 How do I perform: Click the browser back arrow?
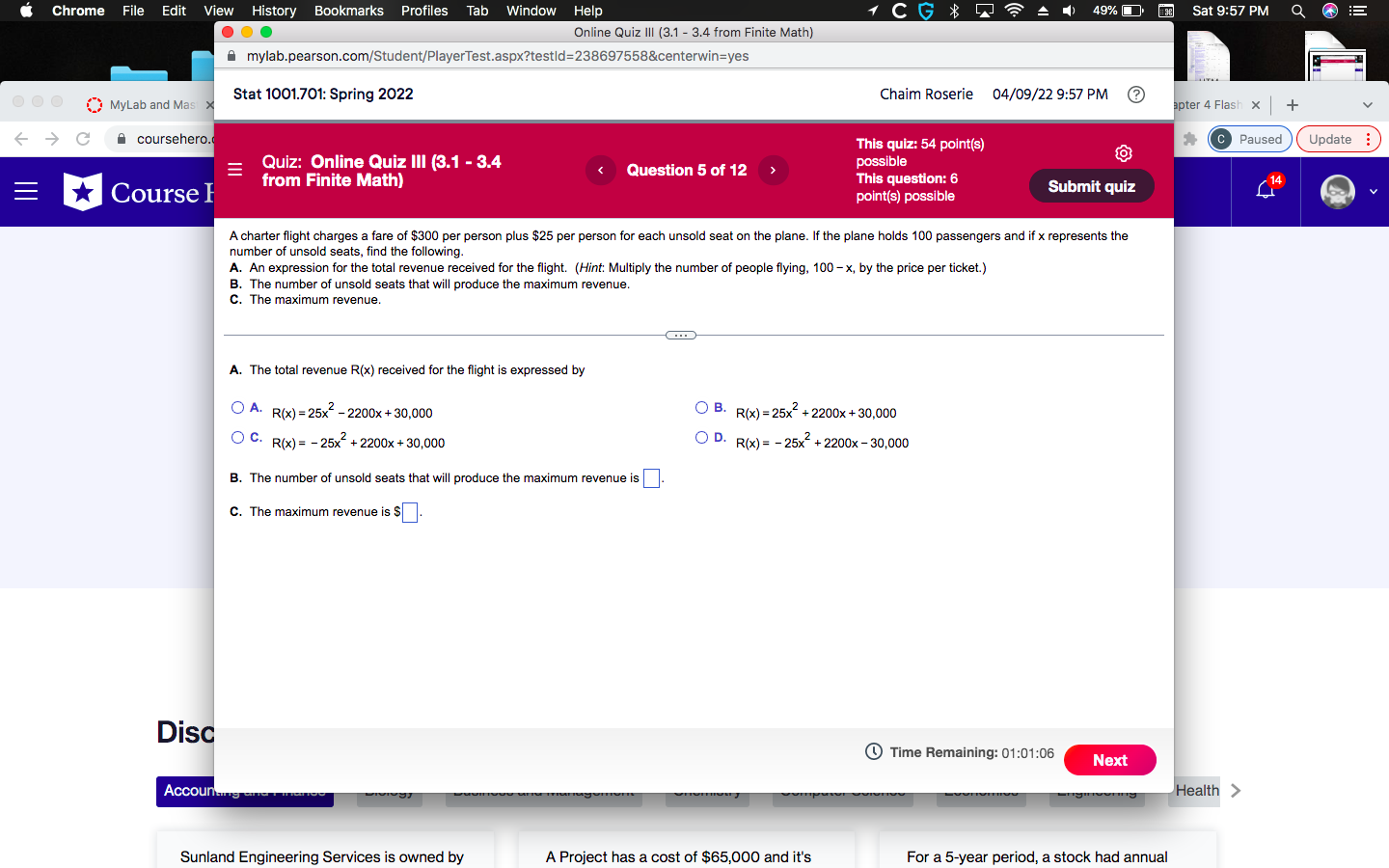click(21, 139)
